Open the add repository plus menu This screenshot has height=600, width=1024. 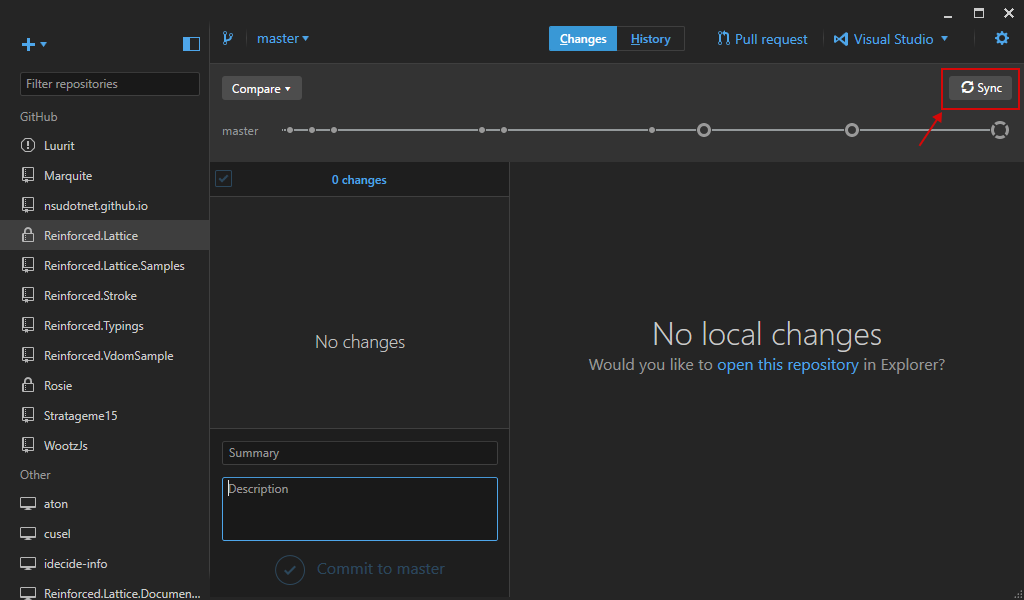(33, 44)
